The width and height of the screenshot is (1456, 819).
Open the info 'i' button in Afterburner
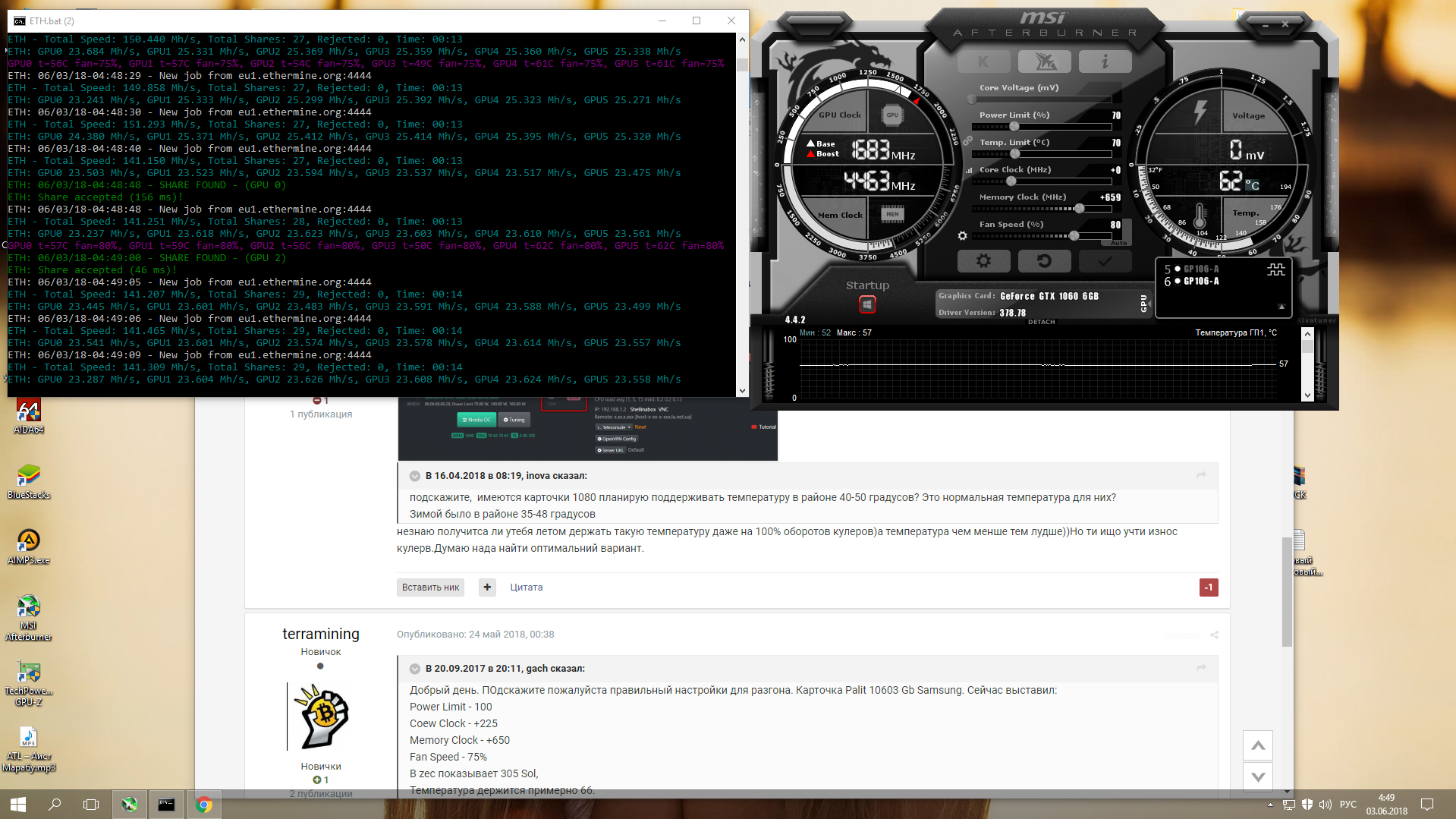coord(1105,61)
